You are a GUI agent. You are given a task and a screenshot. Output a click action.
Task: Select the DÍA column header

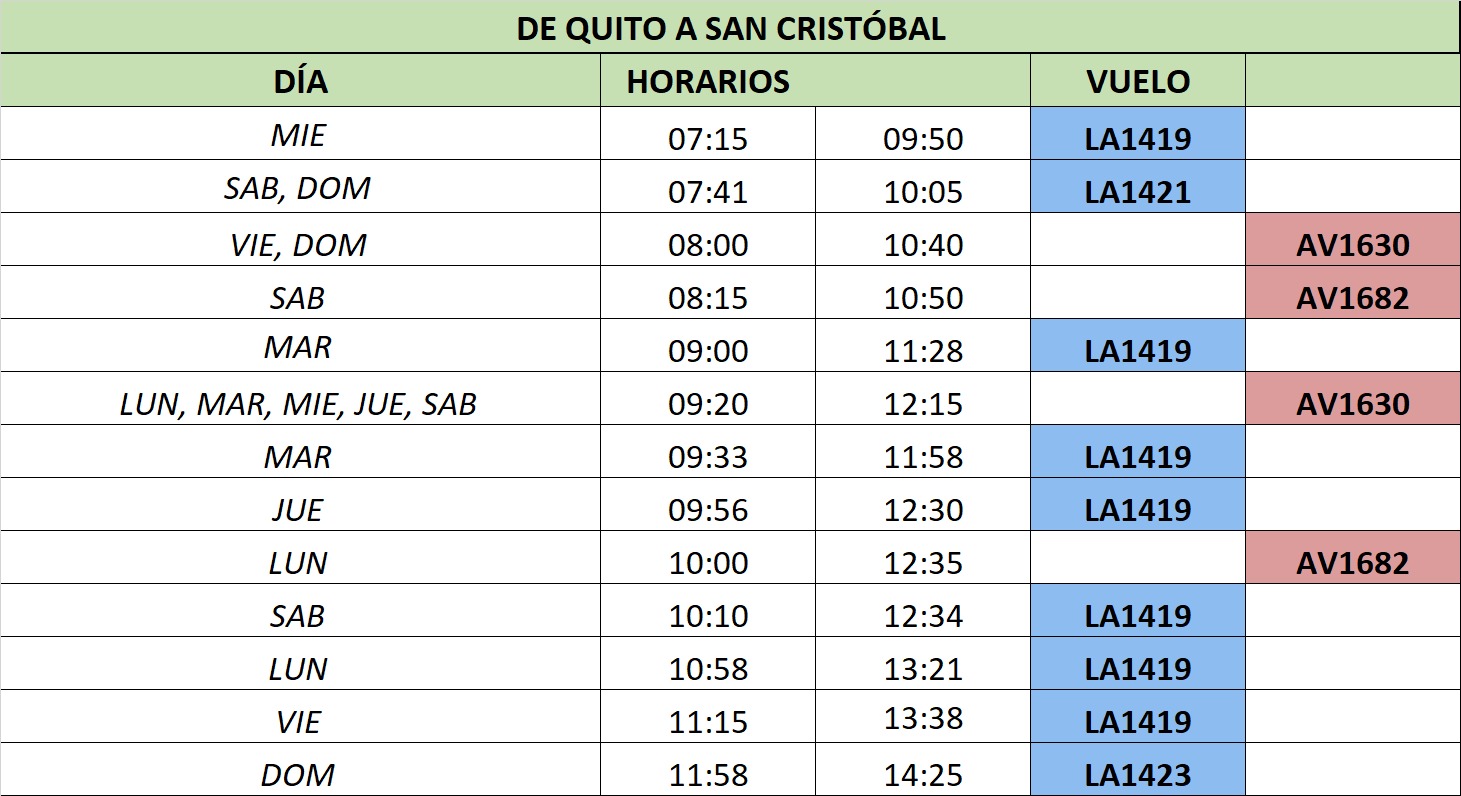(x=300, y=81)
